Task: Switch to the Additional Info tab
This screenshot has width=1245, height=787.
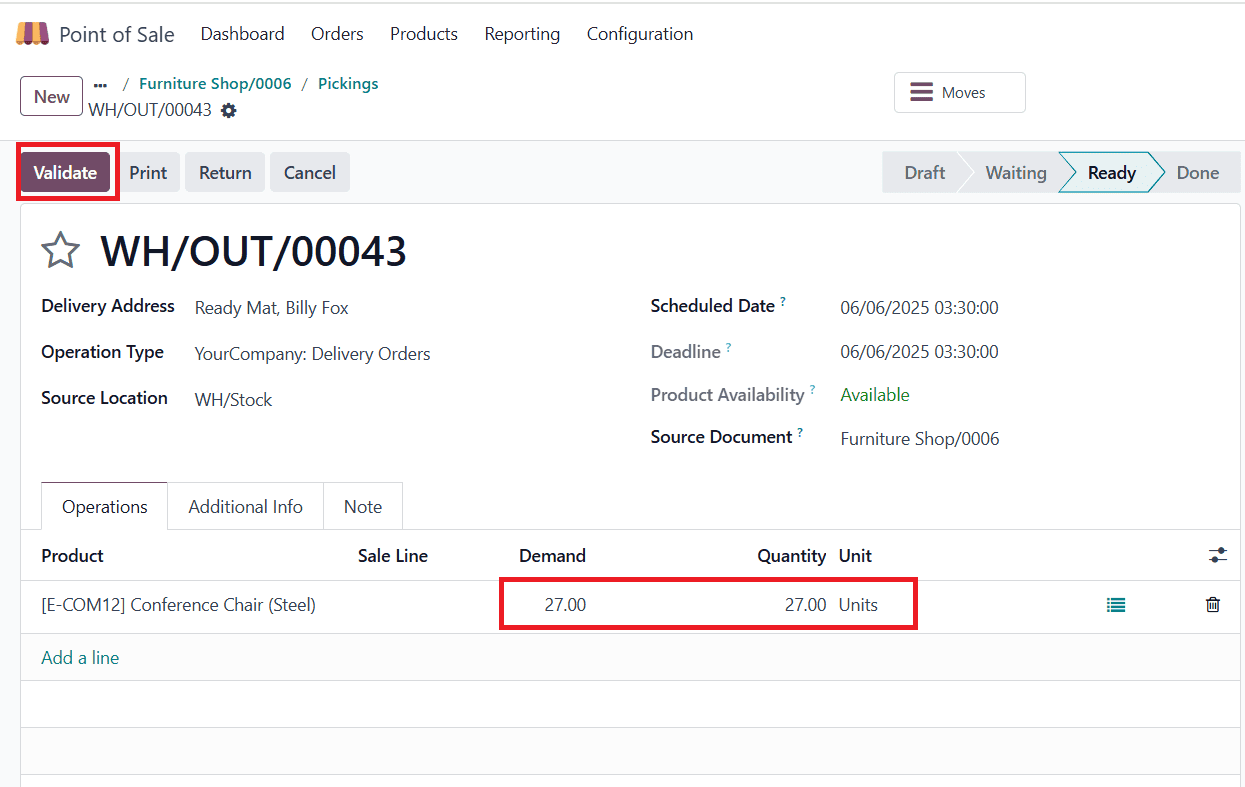Action: (246, 506)
